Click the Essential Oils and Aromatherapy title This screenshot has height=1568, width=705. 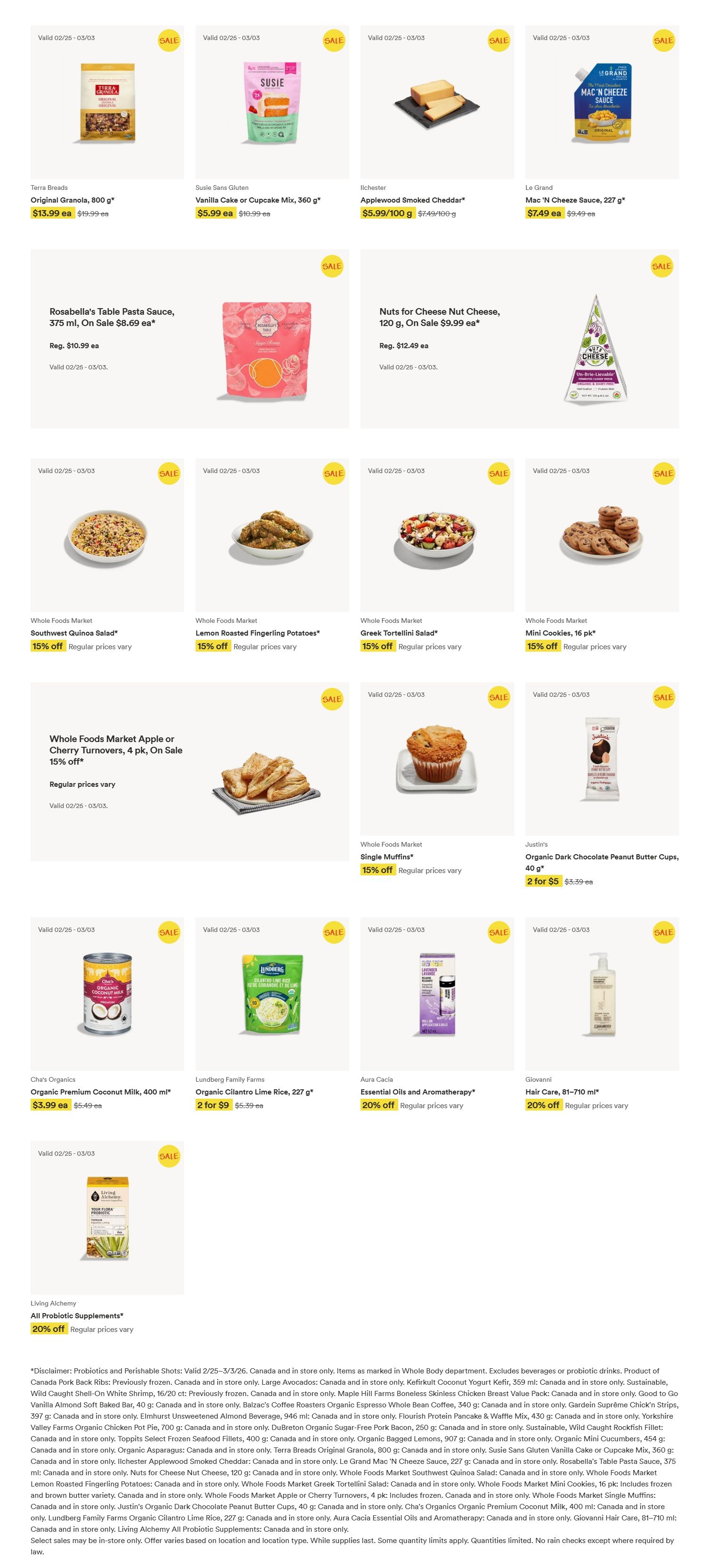point(418,1092)
